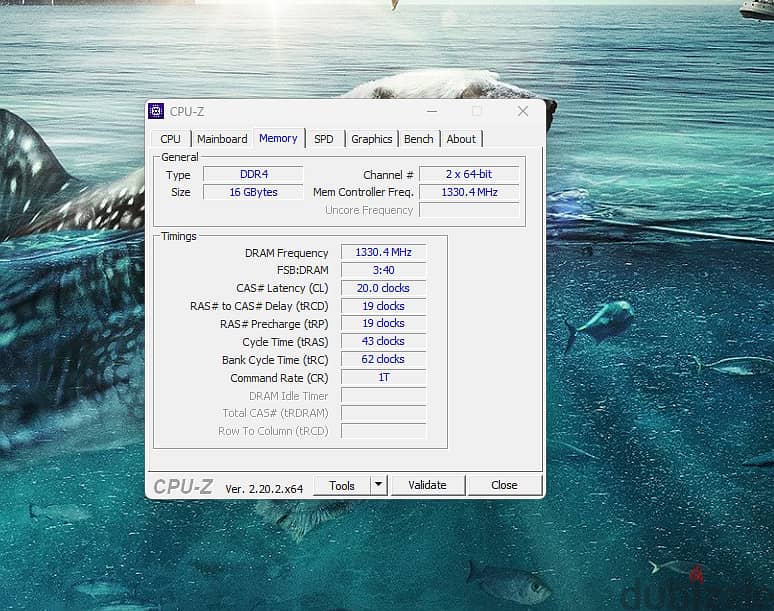The image size is (774, 611).
Task: Go to the About tab
Action: (x=461, y=139)
